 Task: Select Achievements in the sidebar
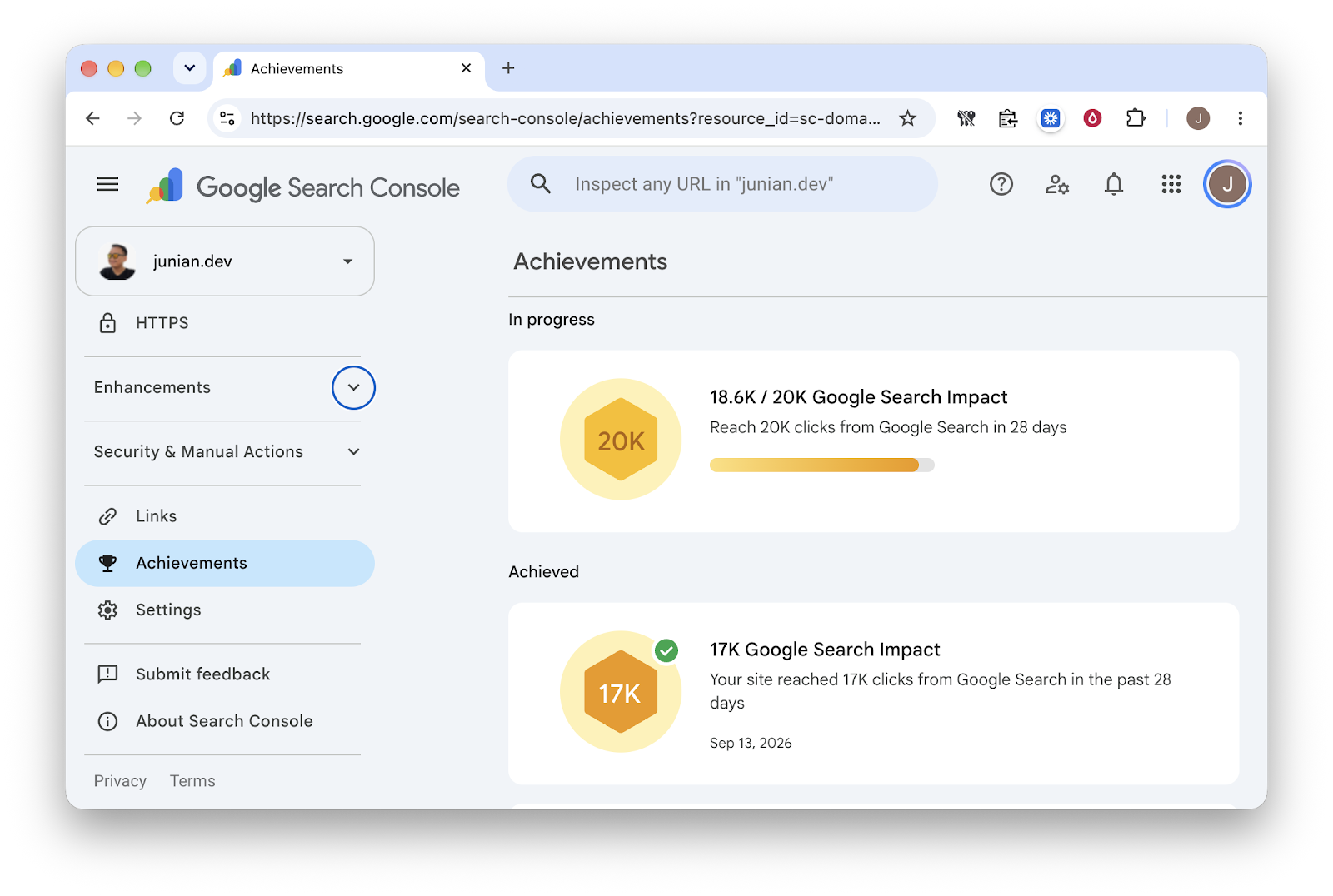click(225, 563)
